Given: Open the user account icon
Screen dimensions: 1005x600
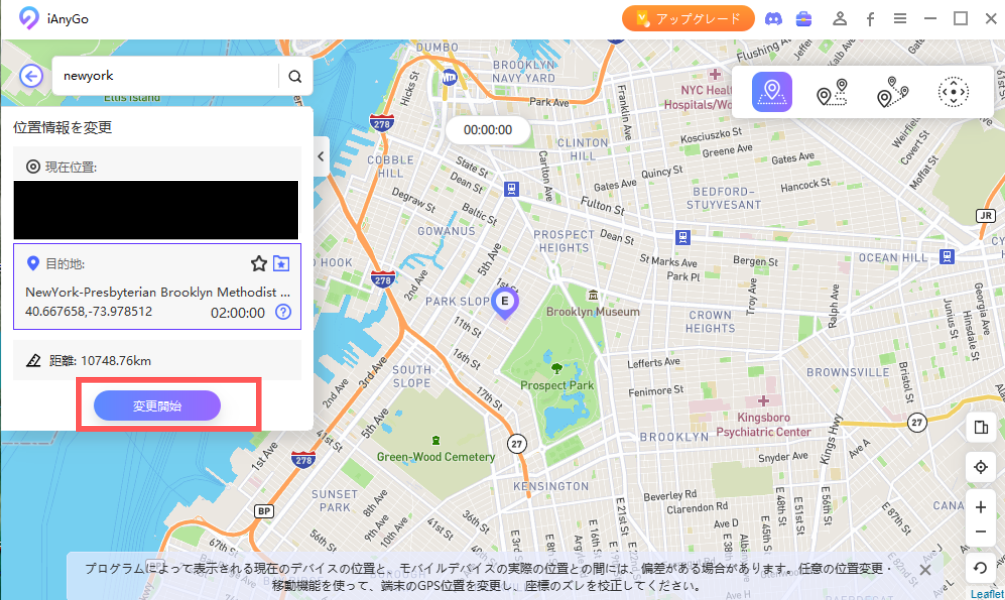Looking at the screenshot, I should (840, 19).
